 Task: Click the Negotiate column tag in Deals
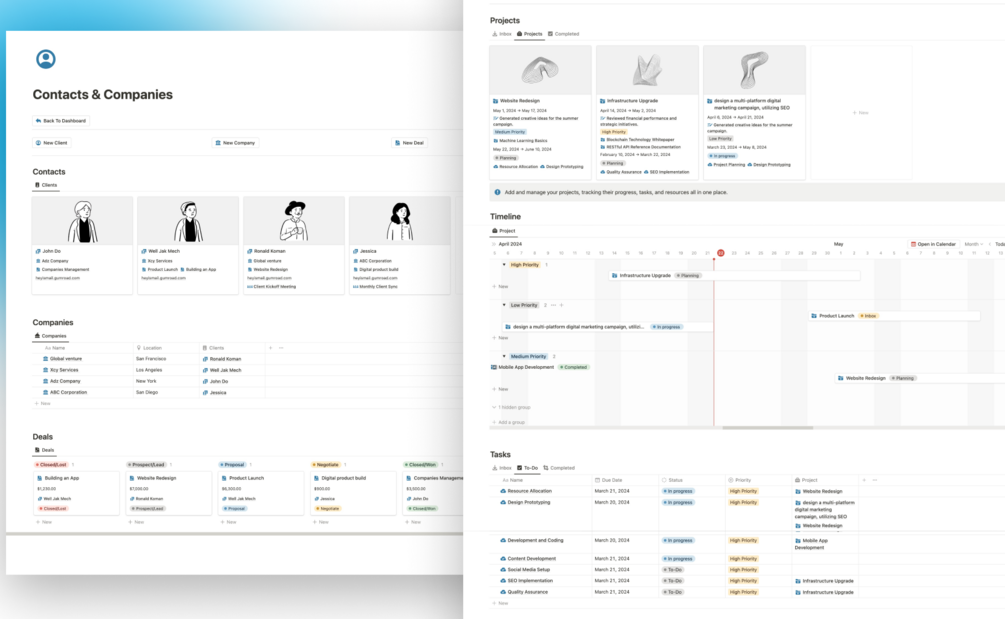[326, 465]
